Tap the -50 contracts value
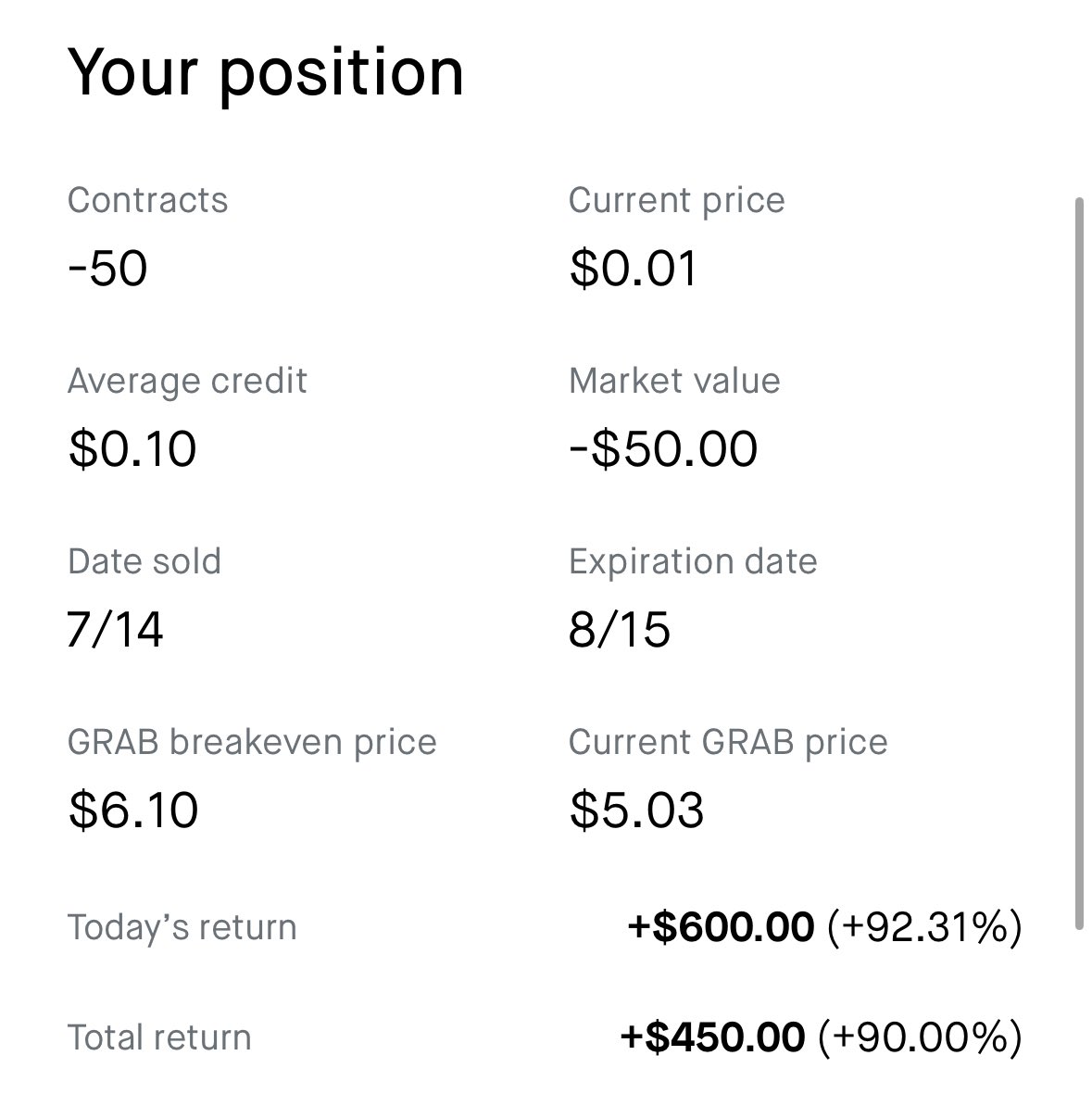Viewport: 1092px width, 1106px height. click(x=107, y=268)
